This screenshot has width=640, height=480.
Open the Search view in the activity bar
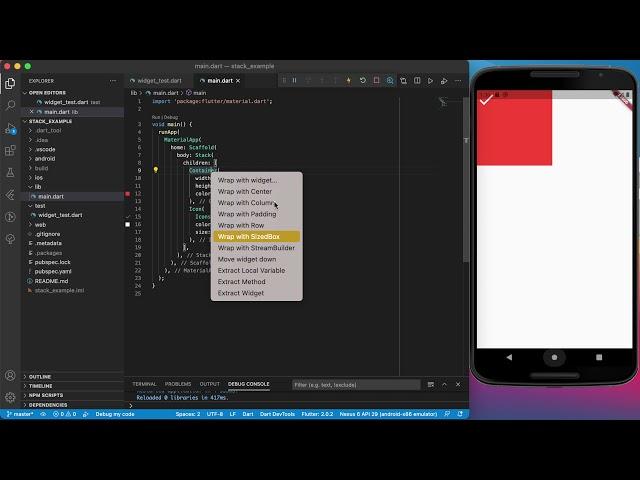pos(10,105)
